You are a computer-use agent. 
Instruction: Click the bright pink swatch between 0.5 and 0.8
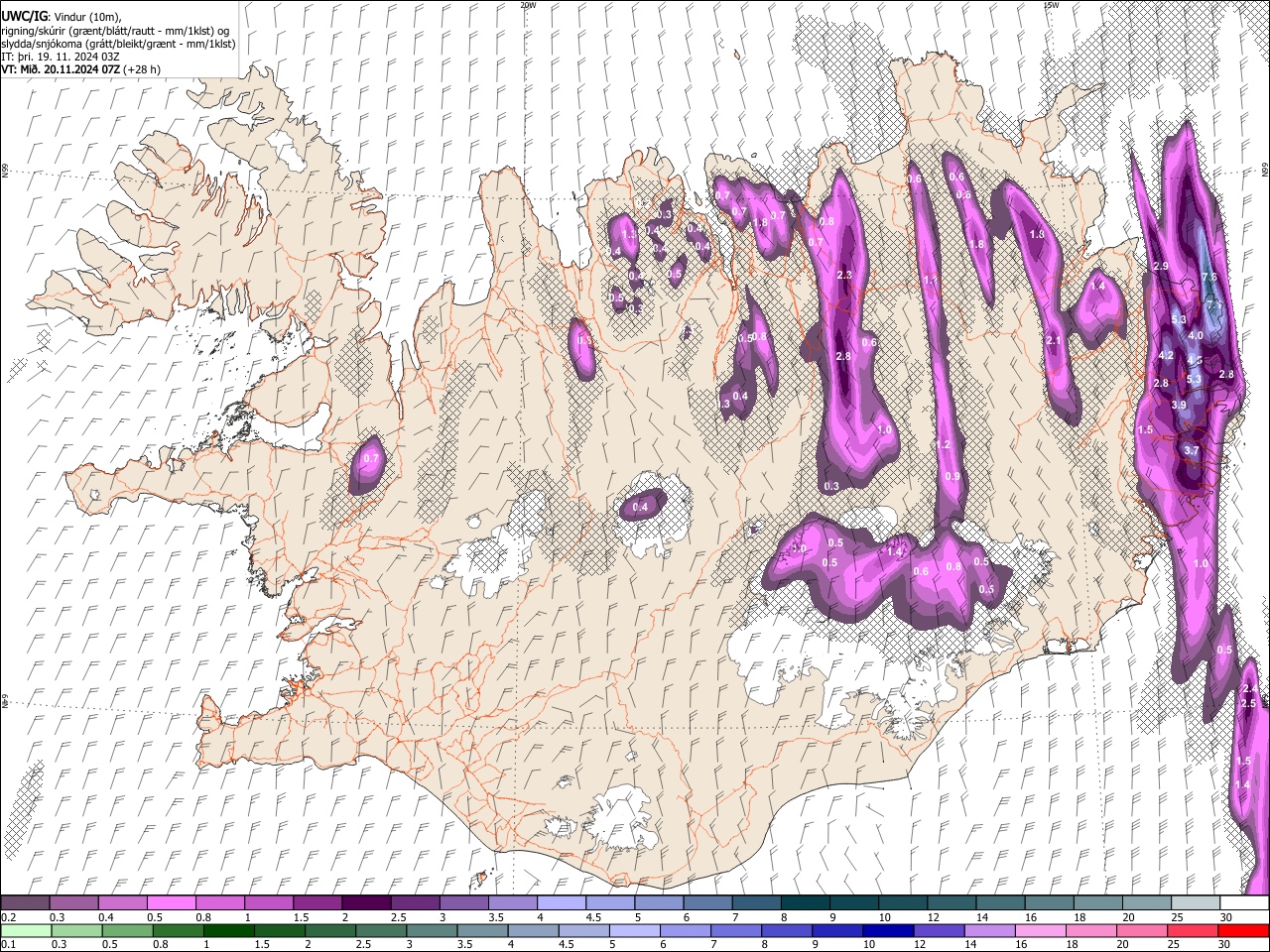171,902
